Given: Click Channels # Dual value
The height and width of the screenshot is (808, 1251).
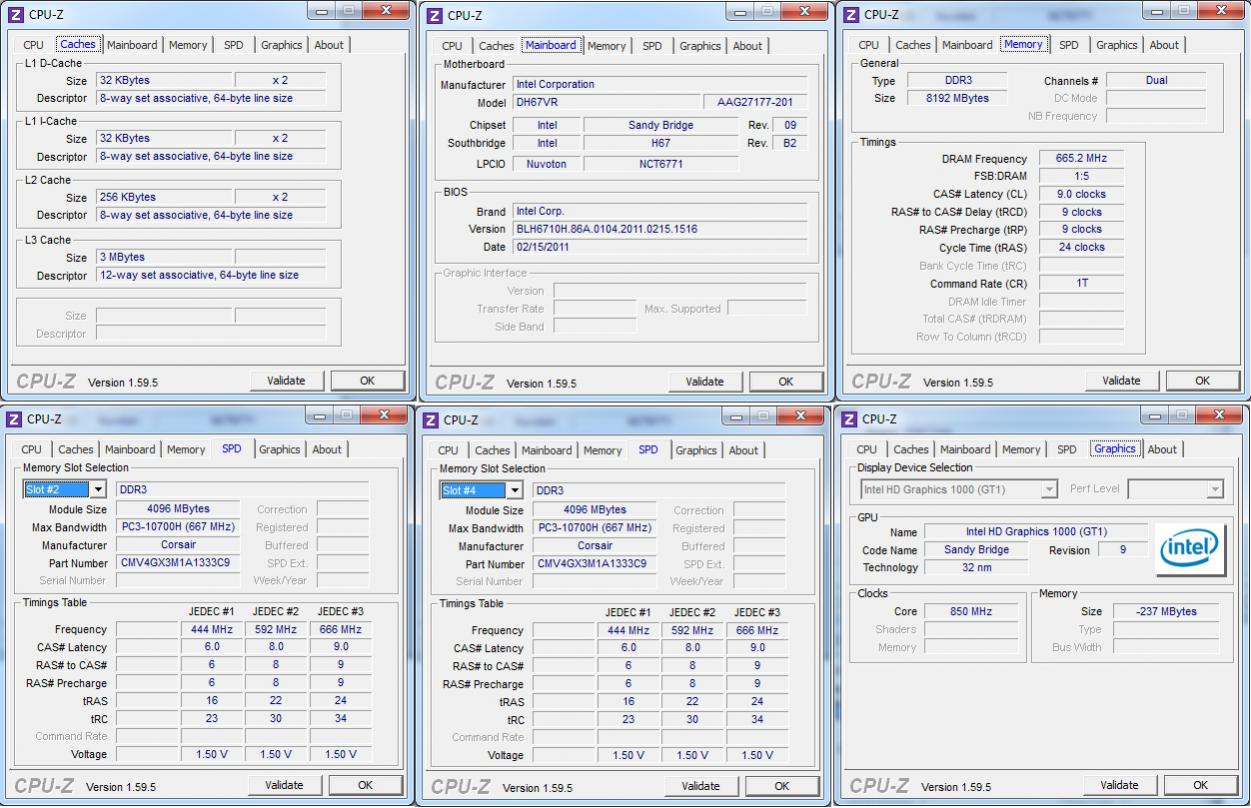Looking at the screenshot, I should [x=1156, y=81].
